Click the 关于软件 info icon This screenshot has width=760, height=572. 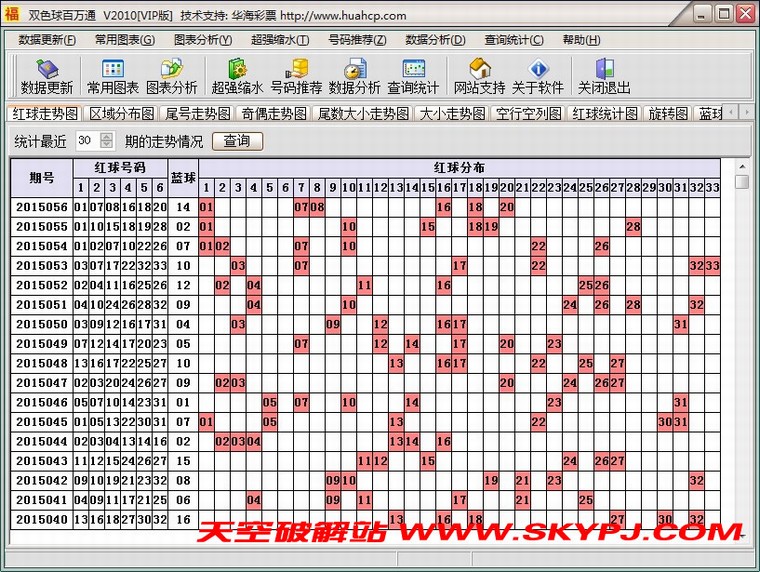click(537, 69)
